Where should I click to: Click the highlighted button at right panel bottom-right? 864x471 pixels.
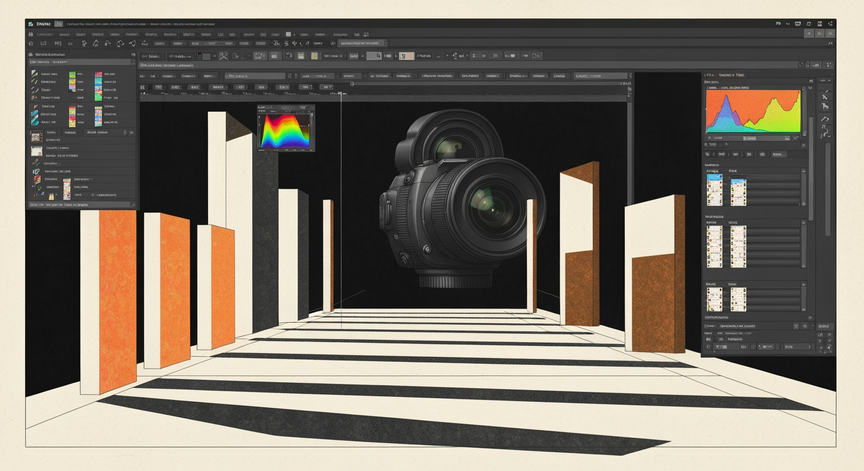tap(823, 327)
